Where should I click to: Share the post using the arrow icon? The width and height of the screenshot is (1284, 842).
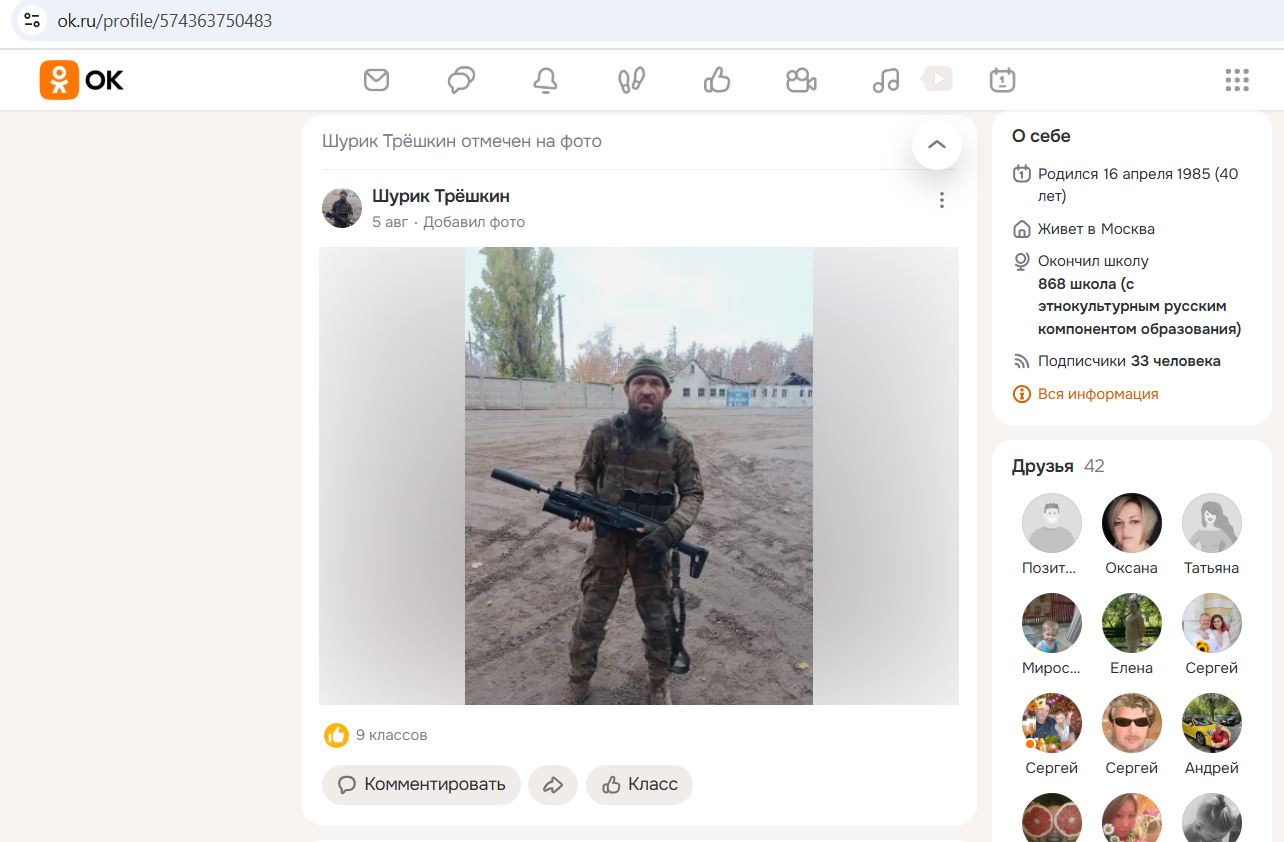point(553,785)
